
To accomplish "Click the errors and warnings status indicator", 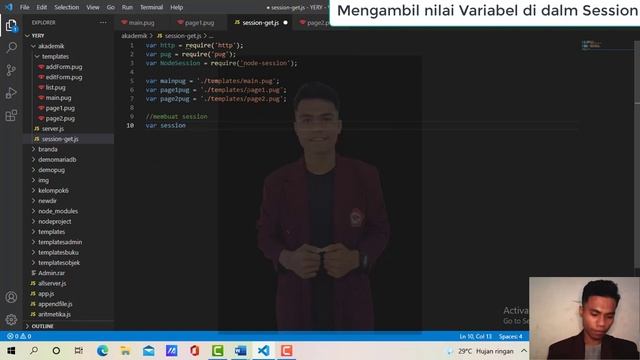I will [x=19, y=336].
